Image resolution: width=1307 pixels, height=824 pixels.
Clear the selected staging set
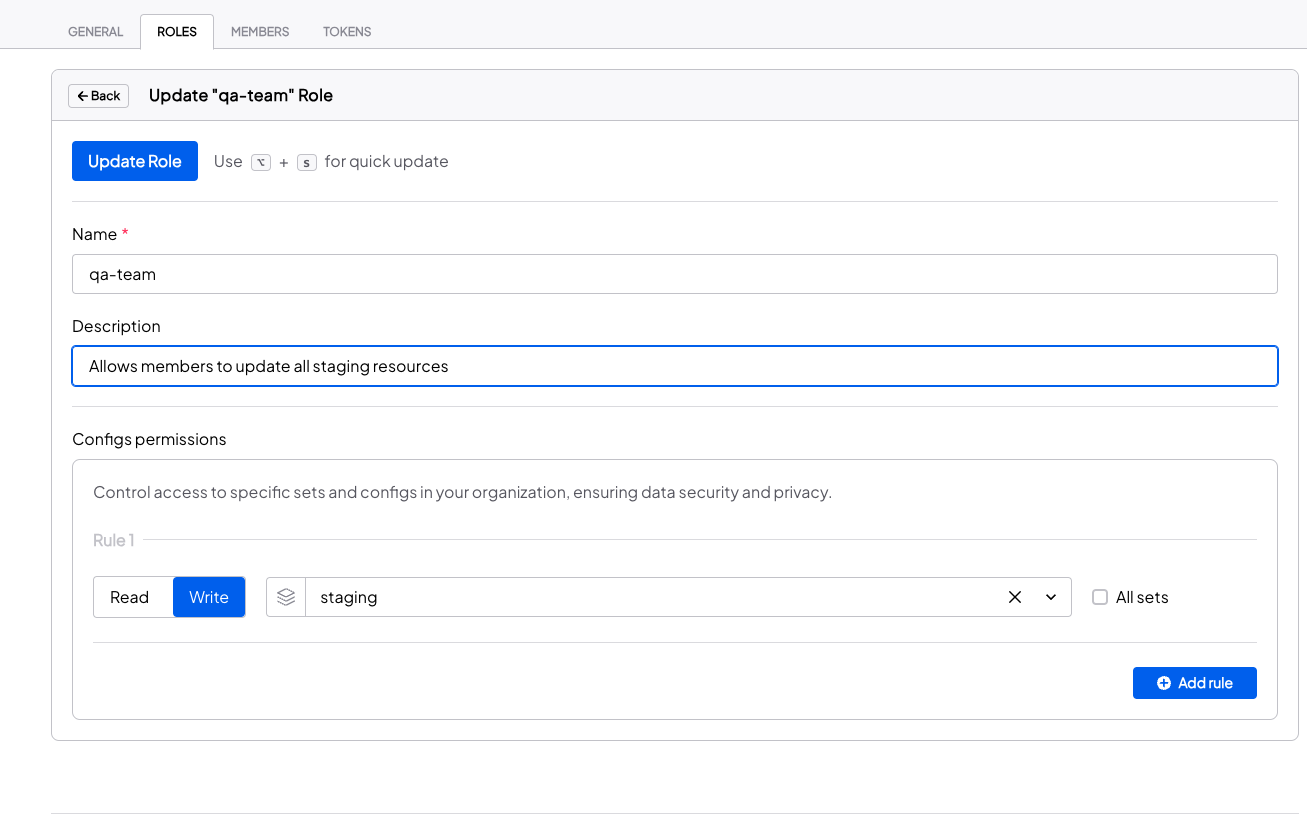point(1015,597)
